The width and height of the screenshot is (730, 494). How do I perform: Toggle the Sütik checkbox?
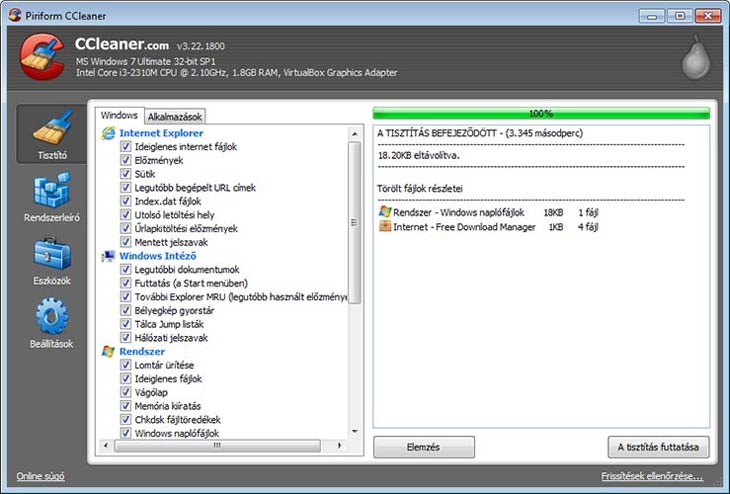(x=126, y=174)
